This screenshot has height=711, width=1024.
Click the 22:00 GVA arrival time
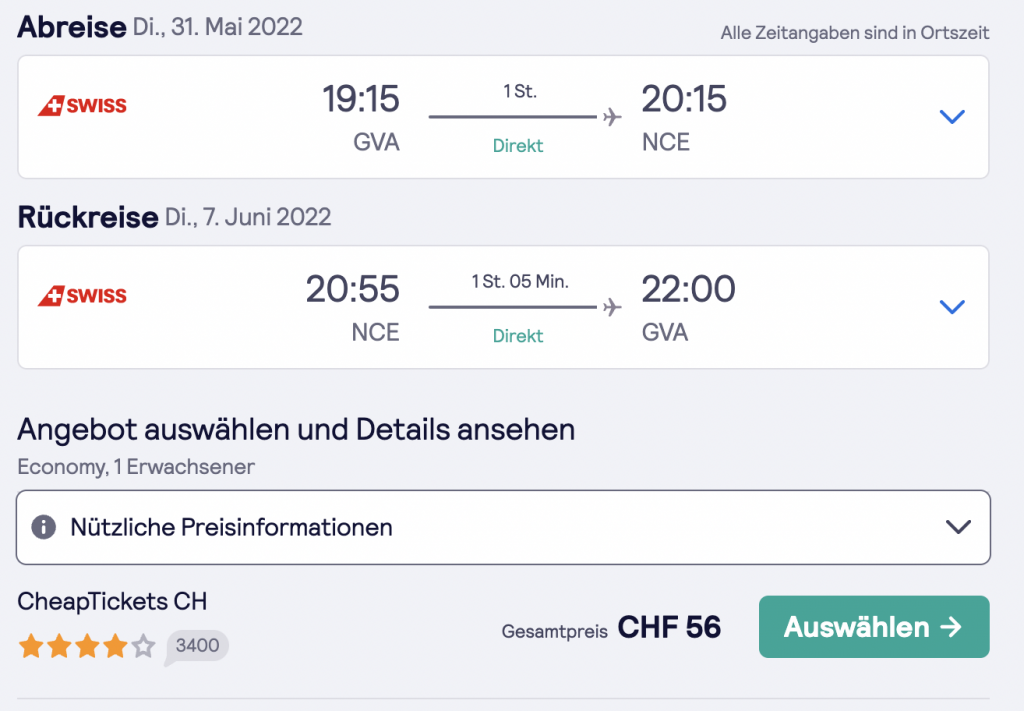coord(688,290)
